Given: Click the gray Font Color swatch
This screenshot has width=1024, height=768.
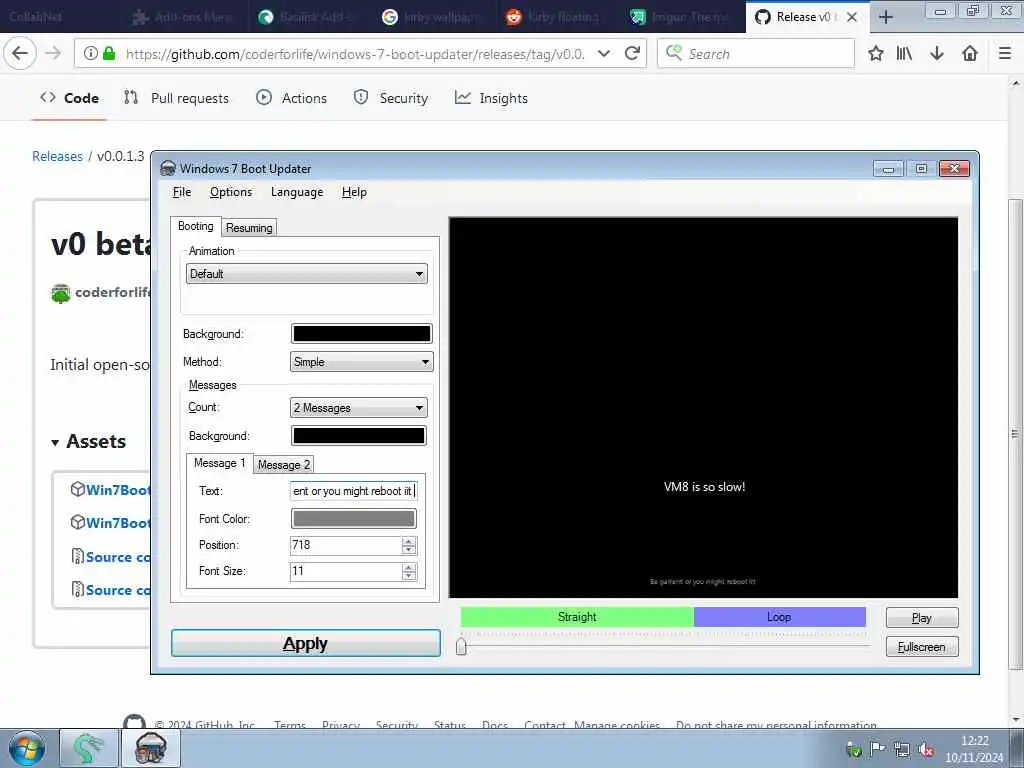Looking at the screenshot, I should click(353, 519).
